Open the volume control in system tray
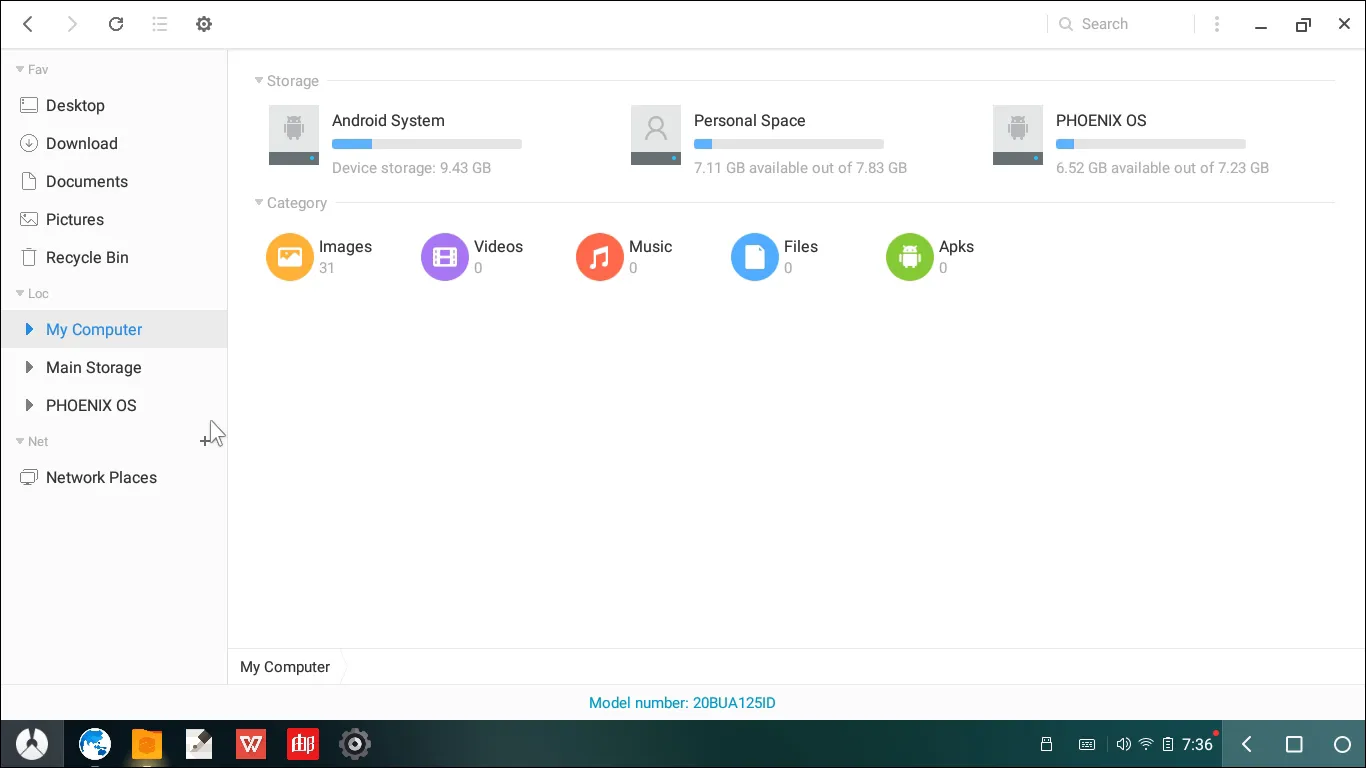This screenshot has height=768, width=1366. point(1123,744)
